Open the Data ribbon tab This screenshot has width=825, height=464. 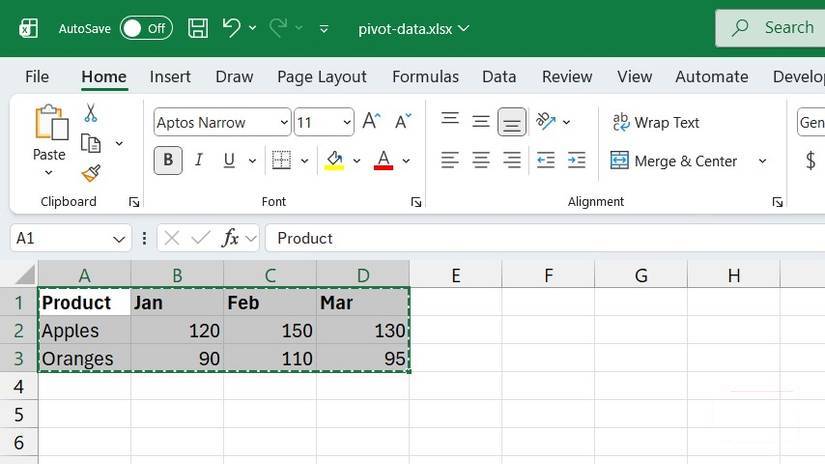(499, 77)
